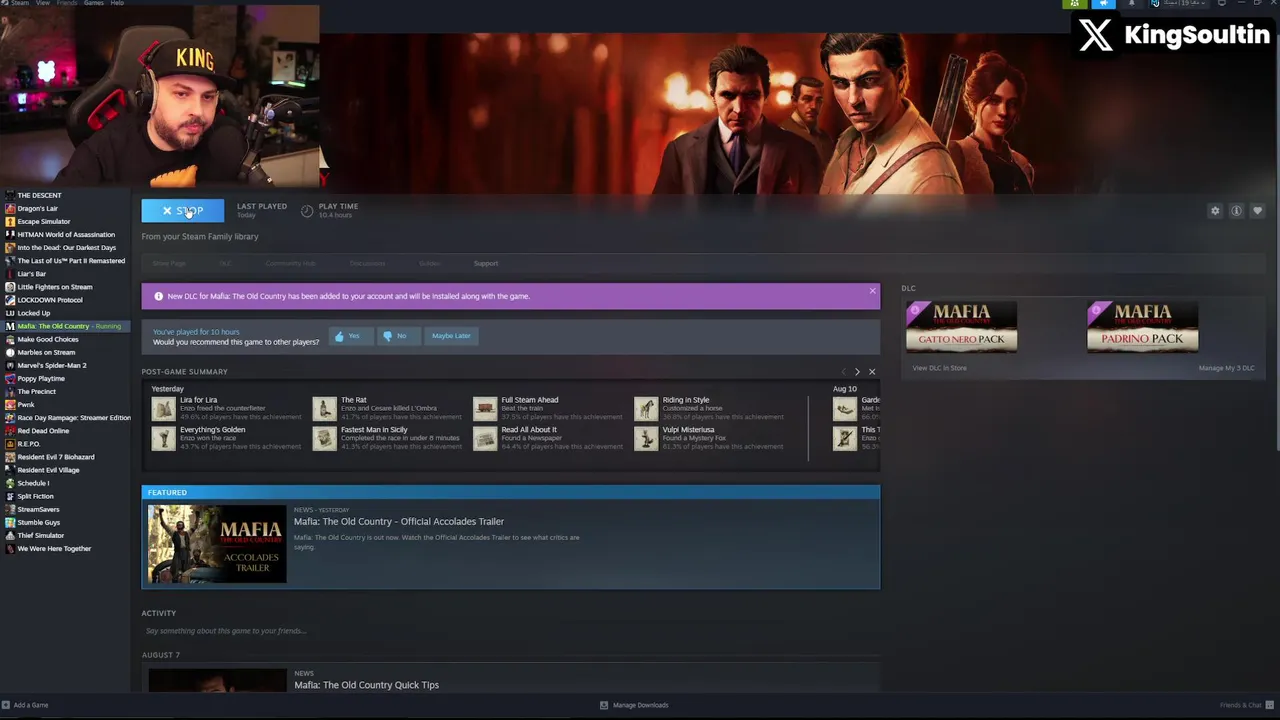Screen dimensions: 1280x720
Task: Select Into the Dead: Our Darkest Days
Action: (65, 247)
